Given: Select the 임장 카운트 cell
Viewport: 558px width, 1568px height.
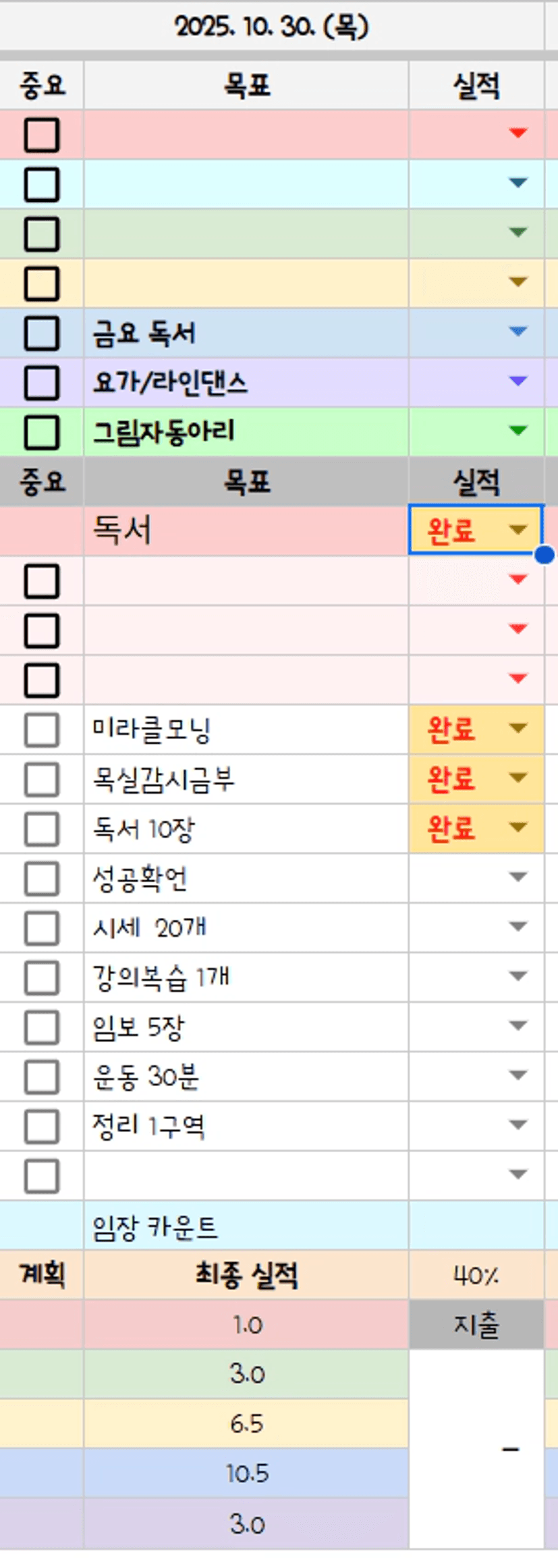Looking at the screenshot, I should tap(246, 1226).
